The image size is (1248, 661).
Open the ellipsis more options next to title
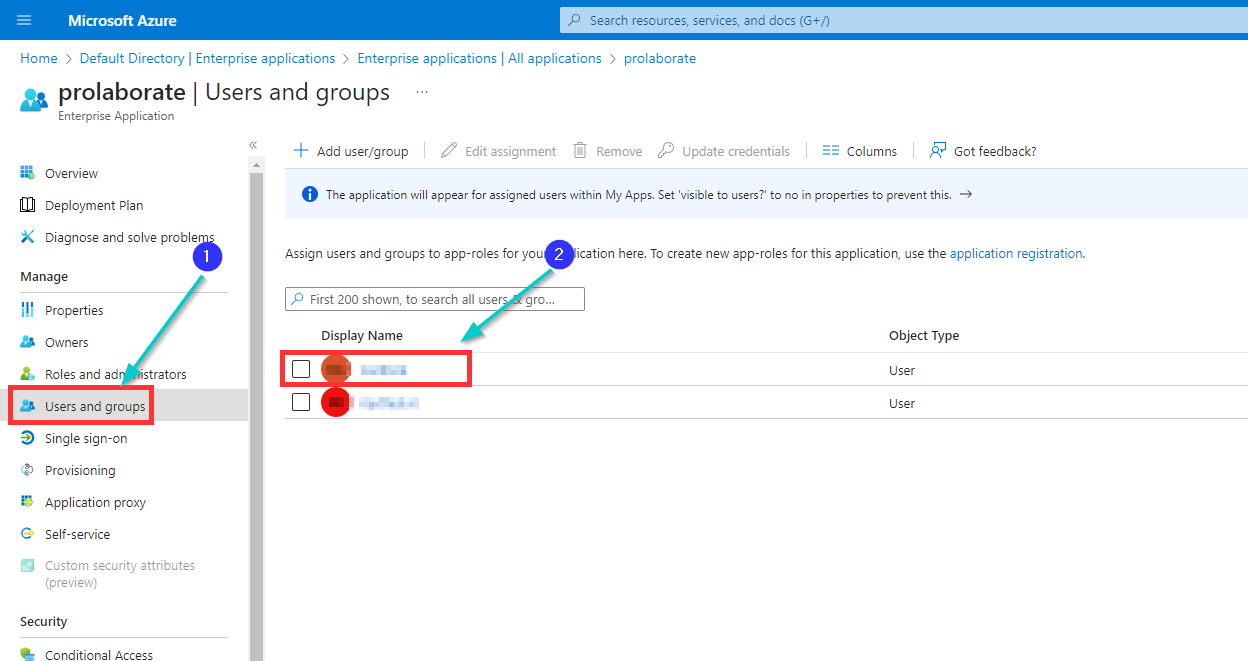click(x=422, y=92)
